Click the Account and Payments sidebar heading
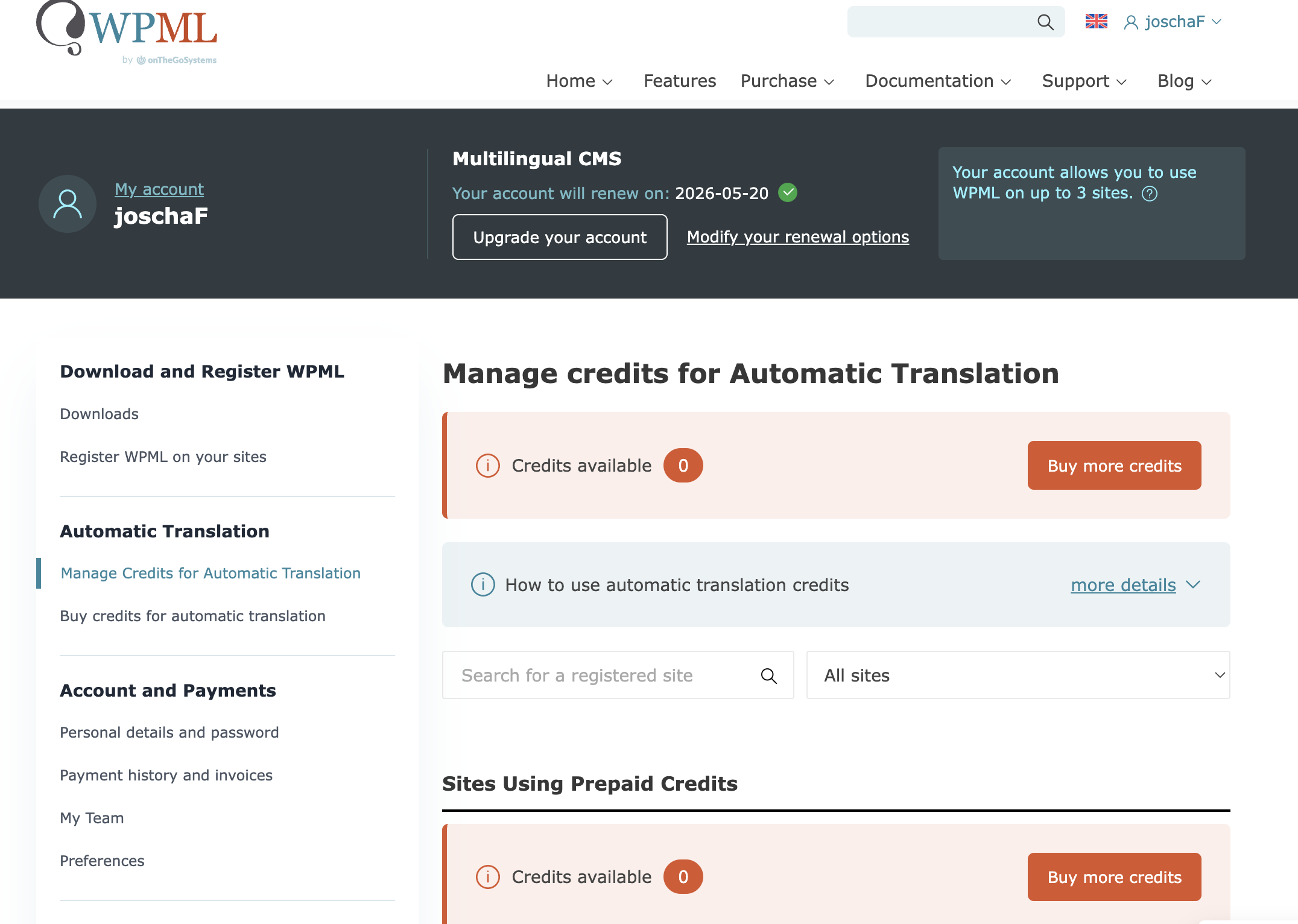1298x924 pixels. [x=168, y=691]
